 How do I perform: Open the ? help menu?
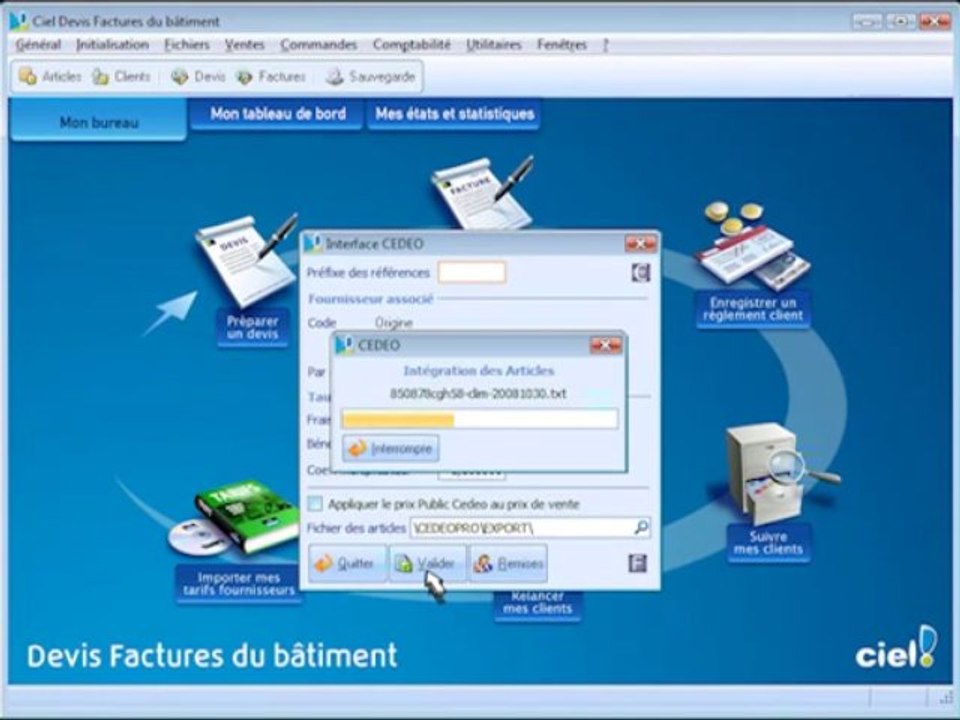coord(606,45)
